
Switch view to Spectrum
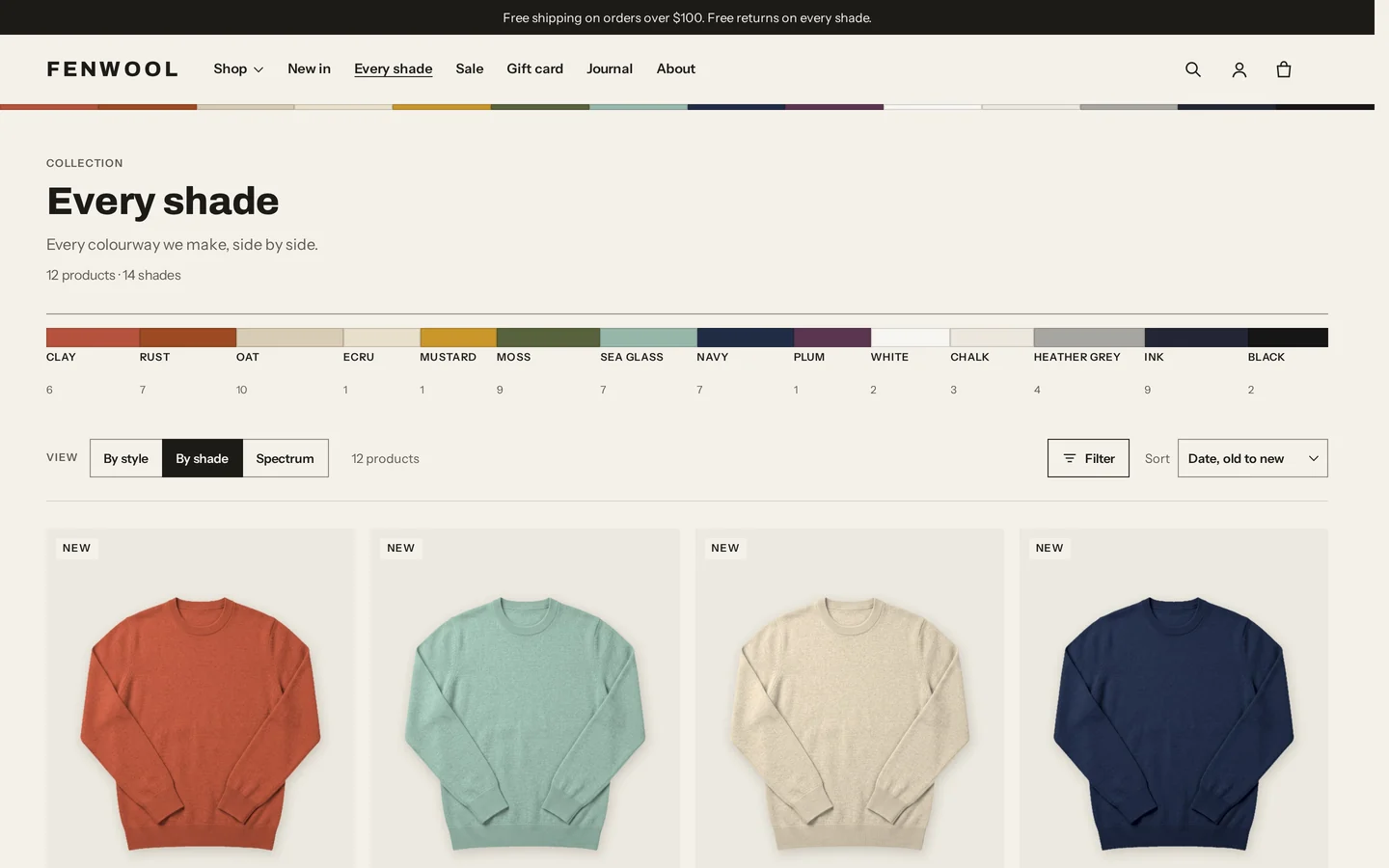[x=286, y=458]
